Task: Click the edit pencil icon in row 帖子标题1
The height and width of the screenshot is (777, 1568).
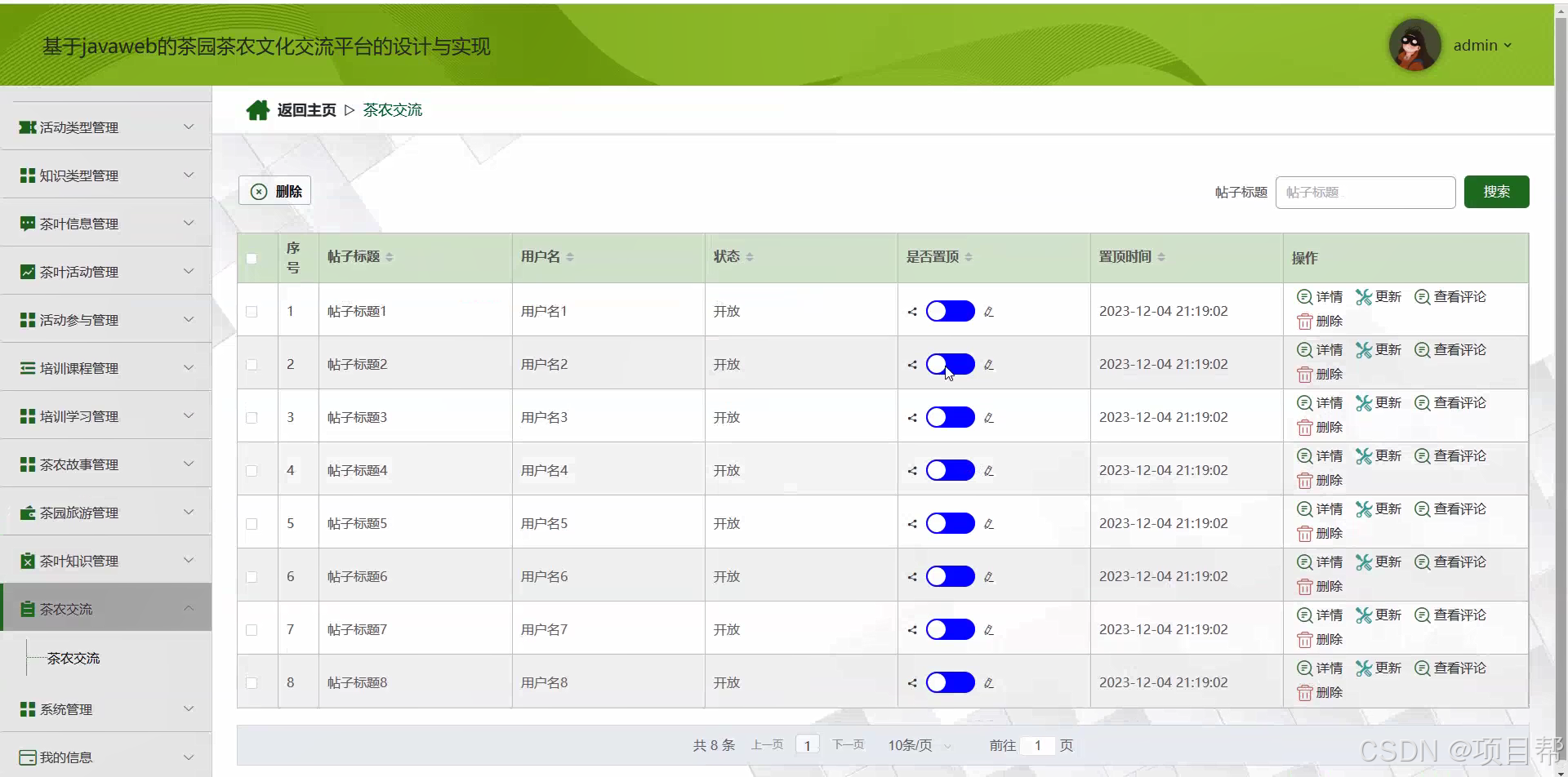Action: pyautogui.click(x=989, y=312)
